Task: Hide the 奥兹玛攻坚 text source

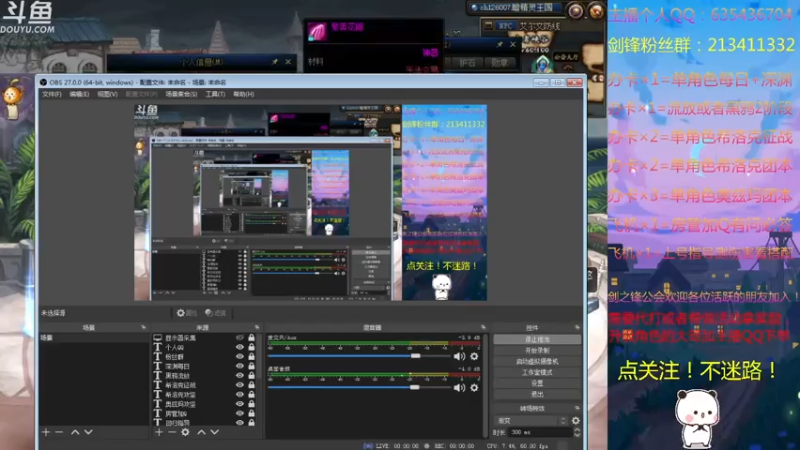Action: pos(239,404)
